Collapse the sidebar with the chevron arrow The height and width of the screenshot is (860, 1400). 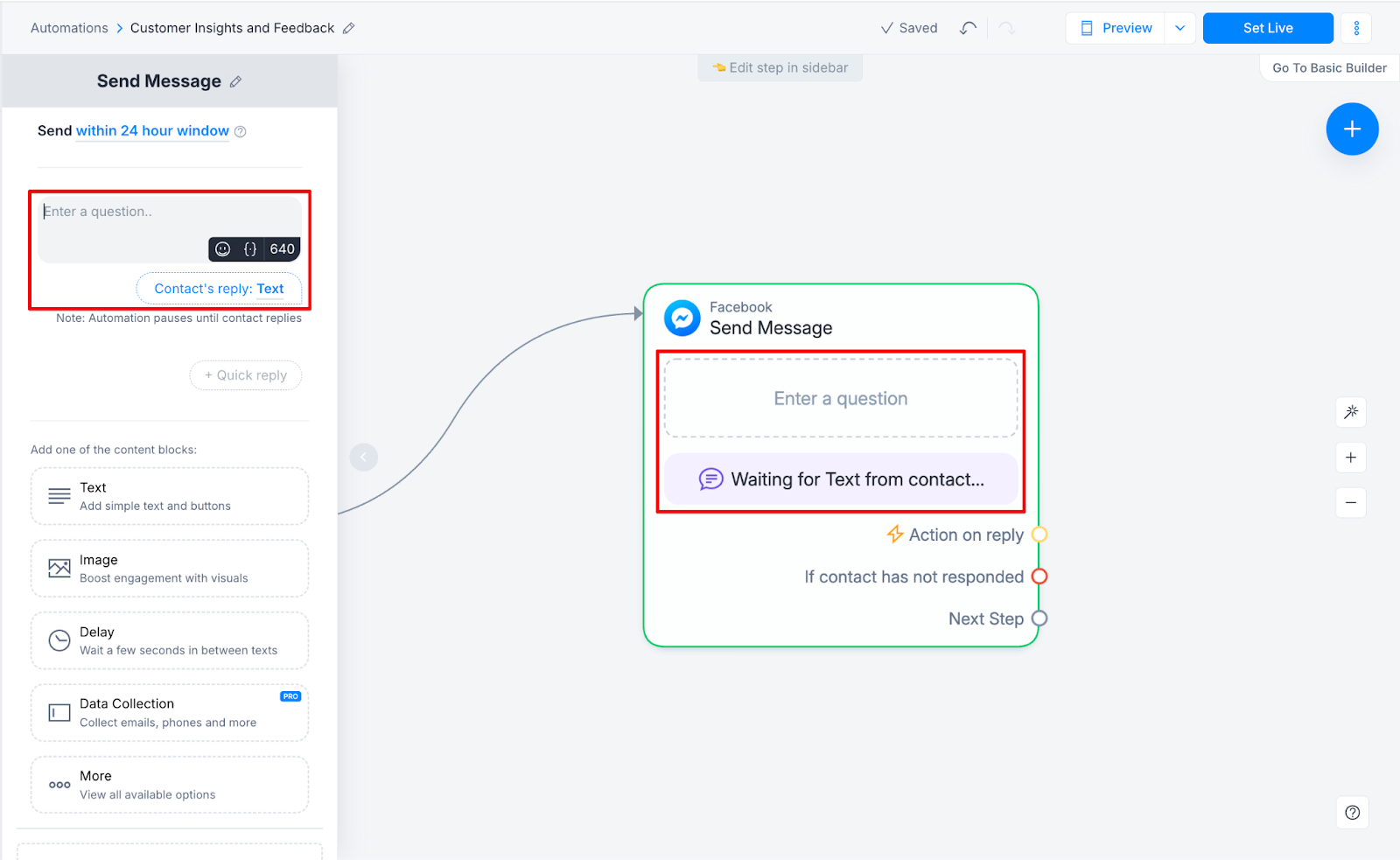(364, 457)
